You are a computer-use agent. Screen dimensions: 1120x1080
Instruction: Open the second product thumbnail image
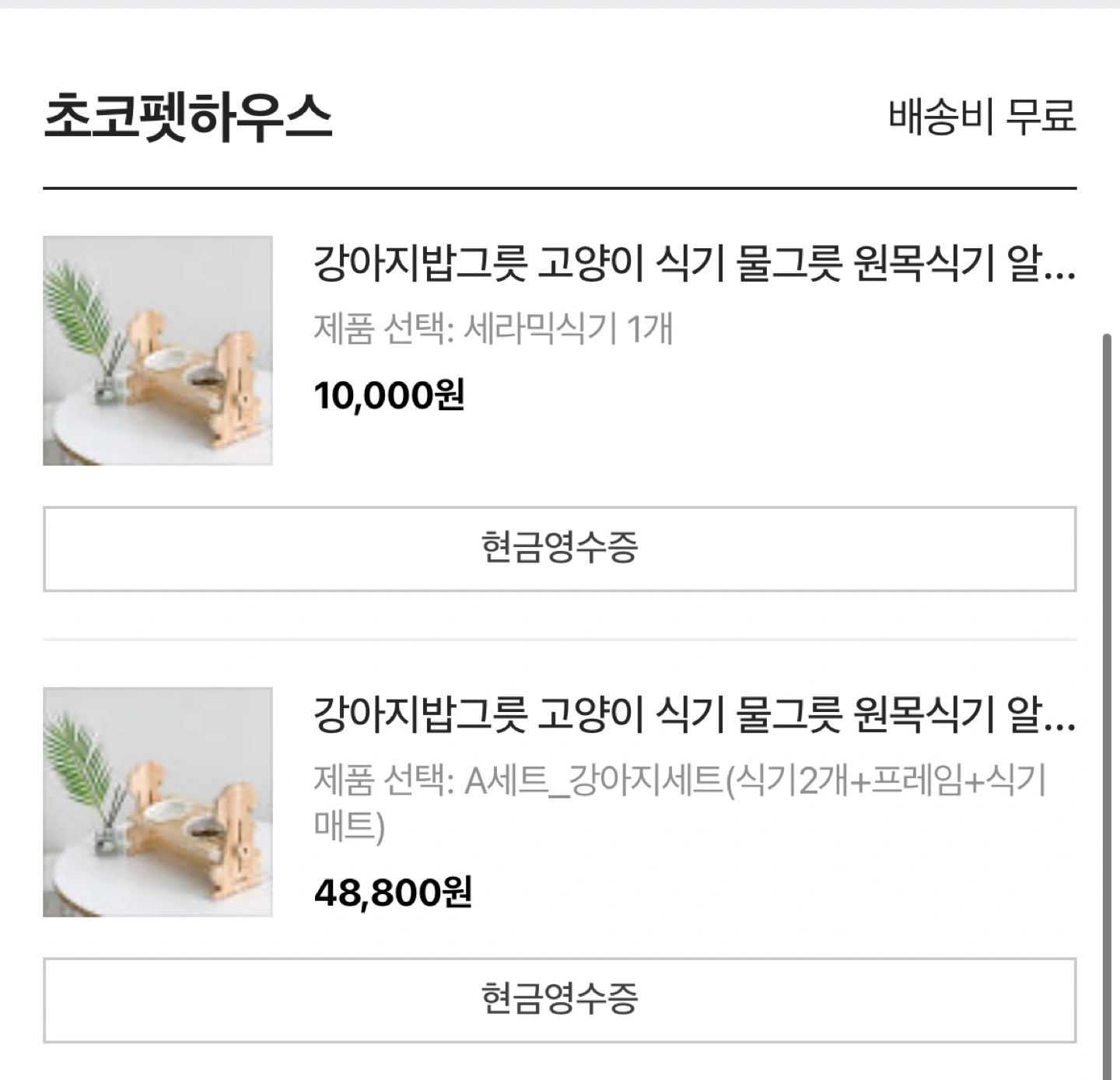(158, 802)
